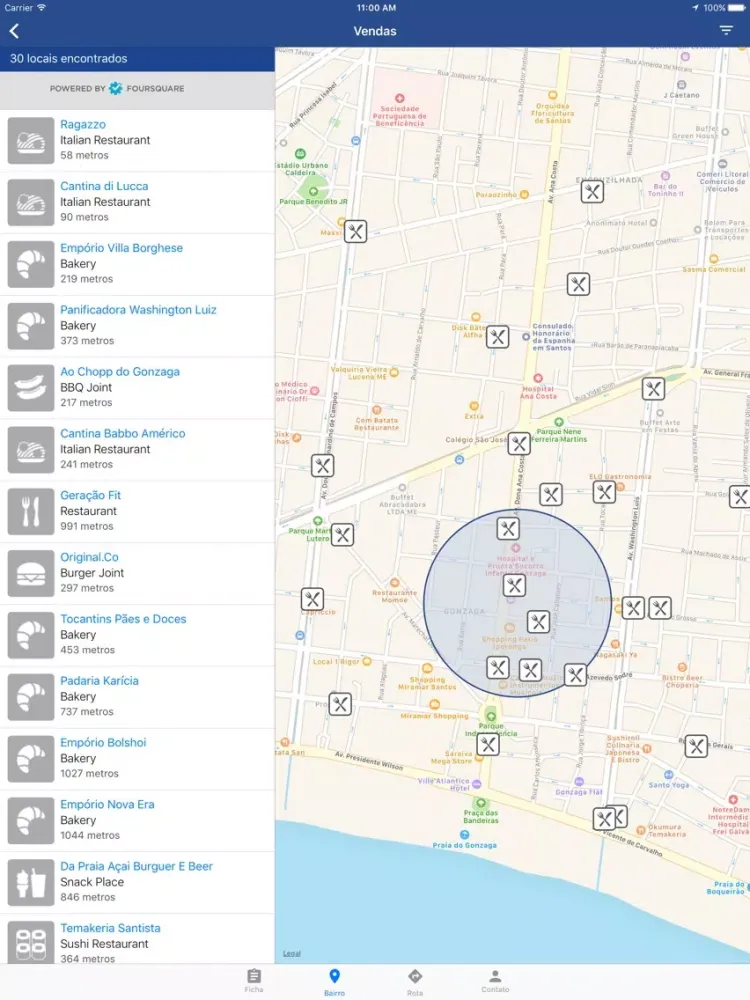Screen dimensions: 750x1000
Task: Tap restaurant pin near Gerais street label
Action: click(x=696, y=746)
